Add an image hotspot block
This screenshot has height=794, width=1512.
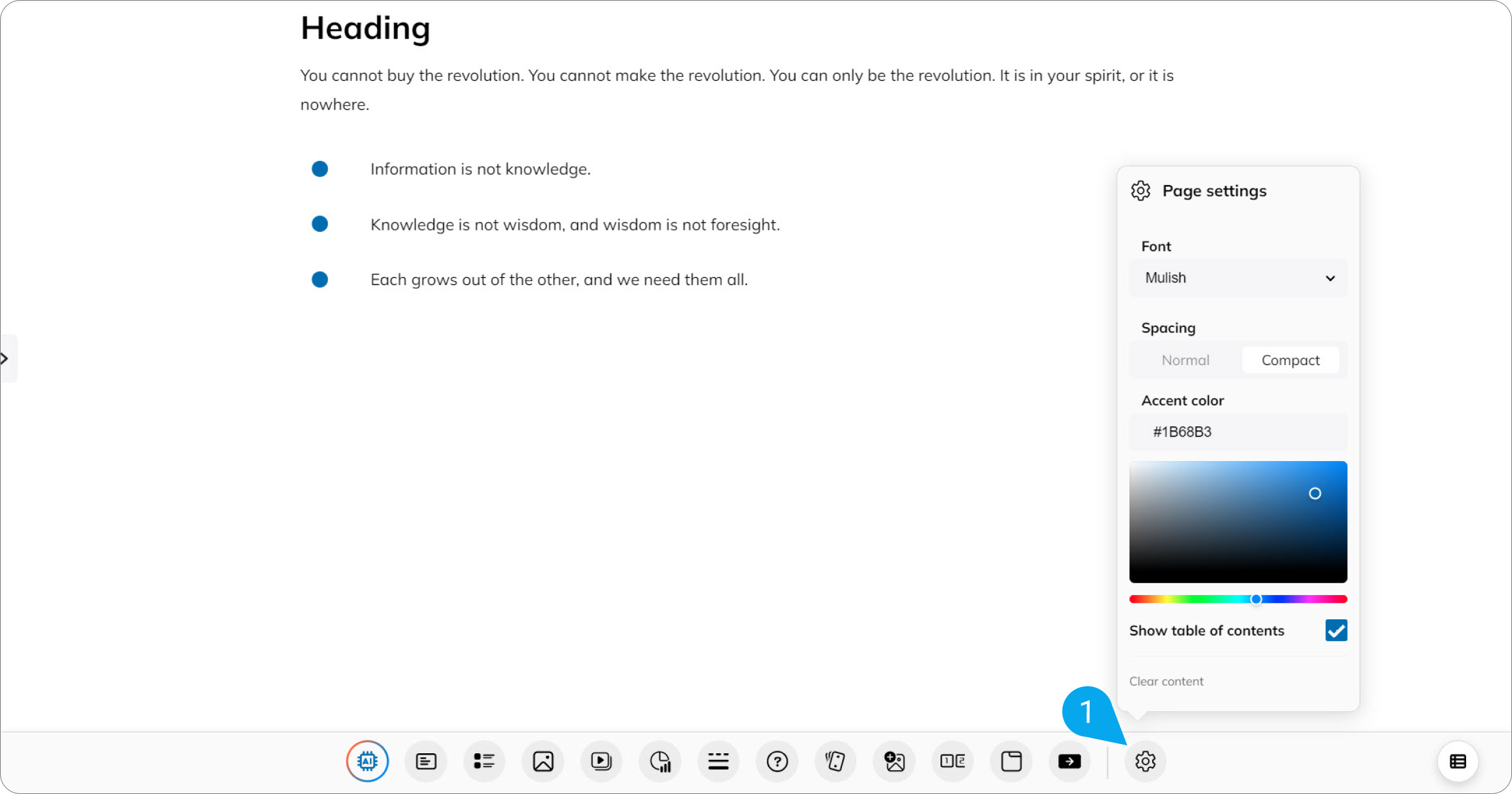(894, 761)
